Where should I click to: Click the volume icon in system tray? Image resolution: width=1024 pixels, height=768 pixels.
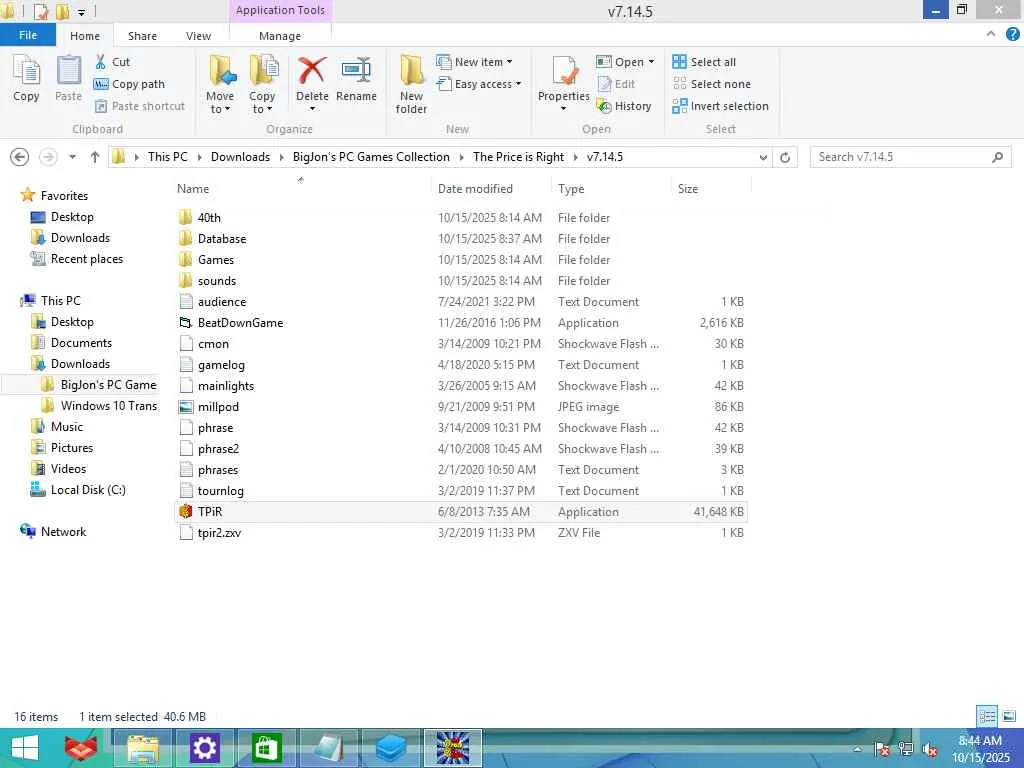(x=930, y=750)
